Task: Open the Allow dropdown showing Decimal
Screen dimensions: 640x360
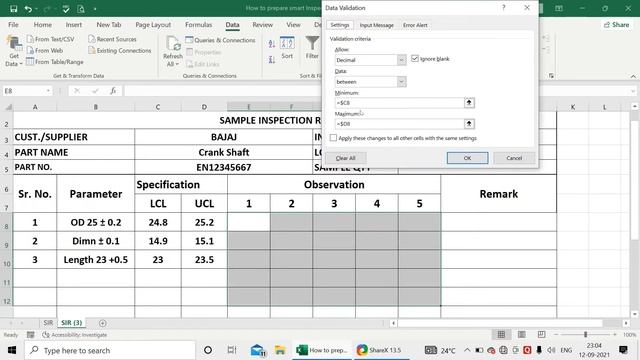Action: tap(401, 60)
